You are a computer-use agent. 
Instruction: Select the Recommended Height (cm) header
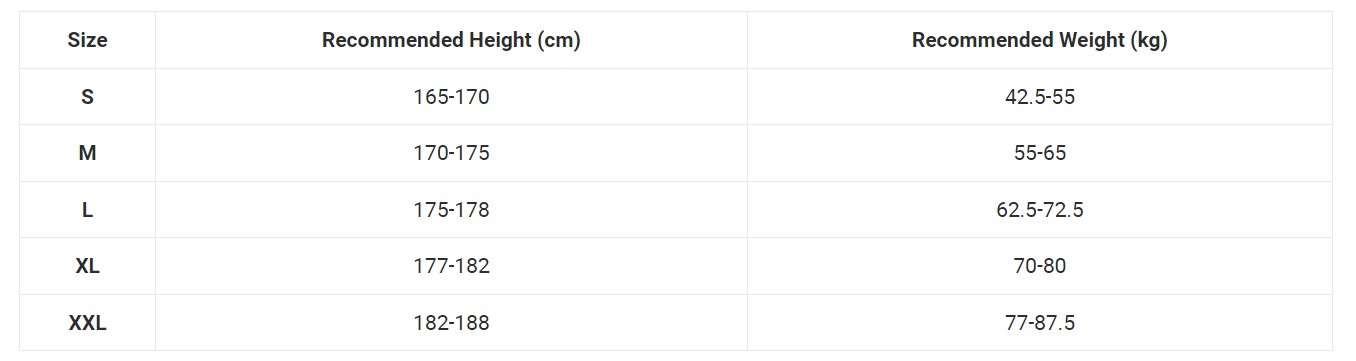451,40
